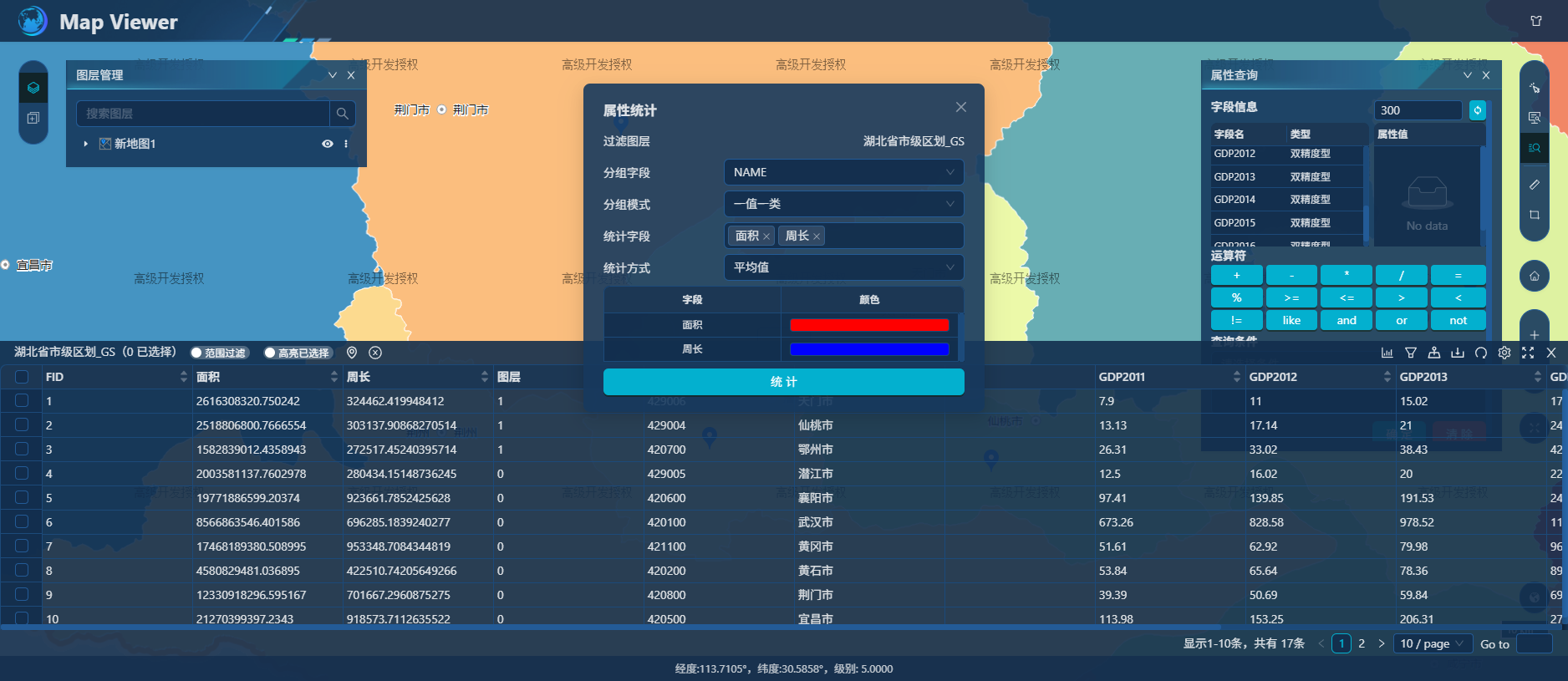
Task: Click the red color swatch for 面积
Action: point(869,325)
